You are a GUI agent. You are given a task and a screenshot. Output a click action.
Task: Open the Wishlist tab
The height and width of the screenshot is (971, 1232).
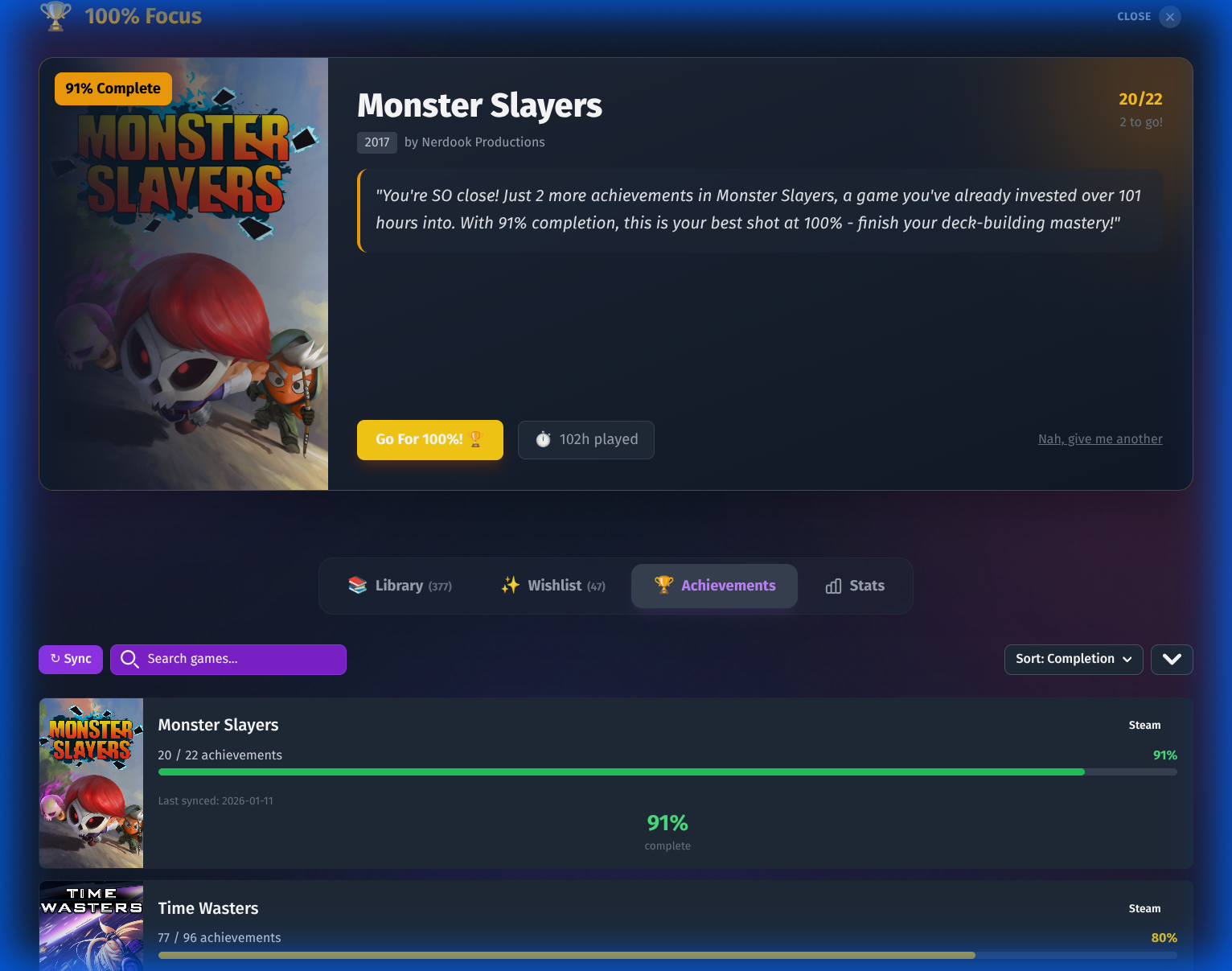[x=553, y=586]
